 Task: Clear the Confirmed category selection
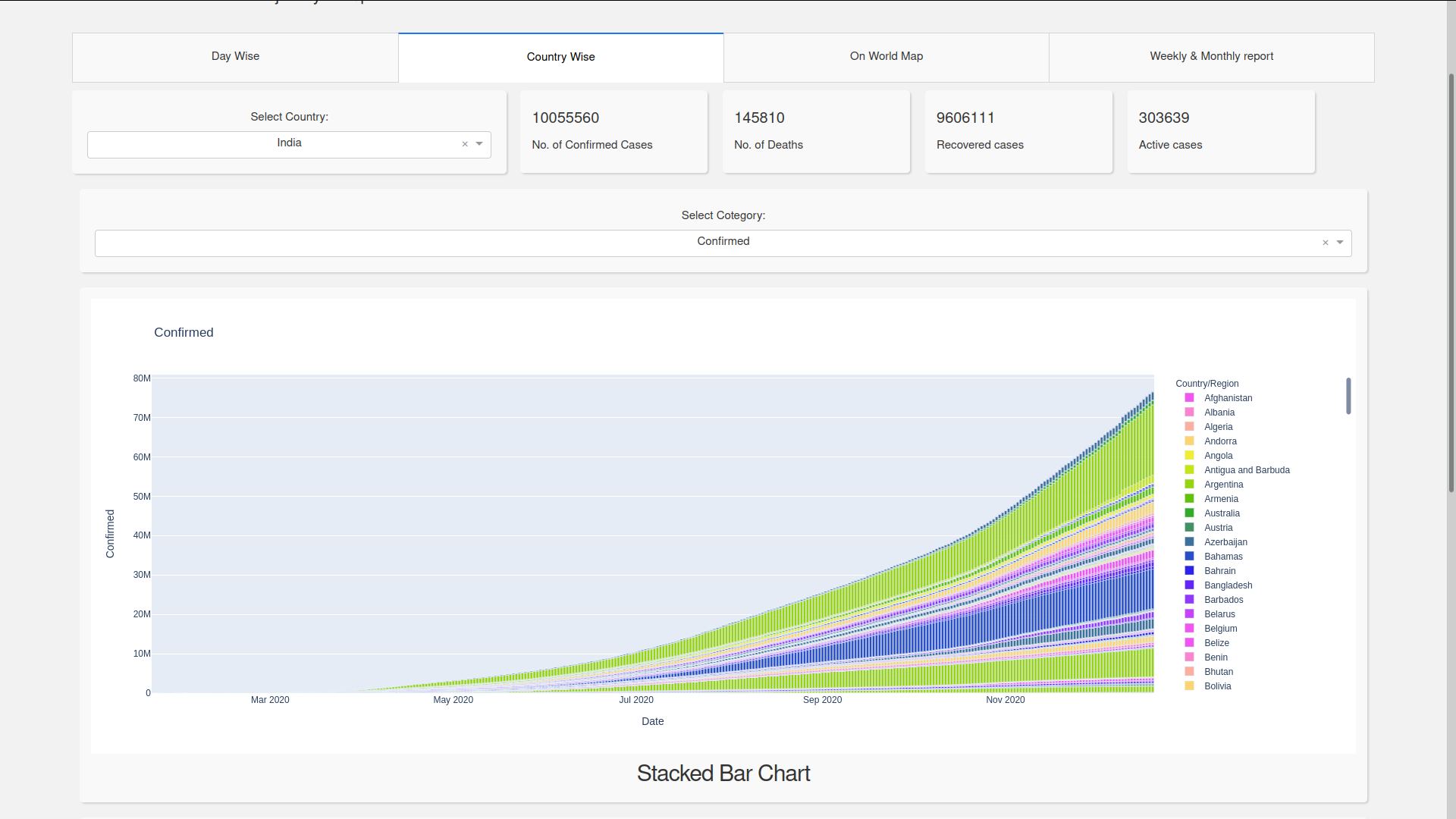point(1325,242)
